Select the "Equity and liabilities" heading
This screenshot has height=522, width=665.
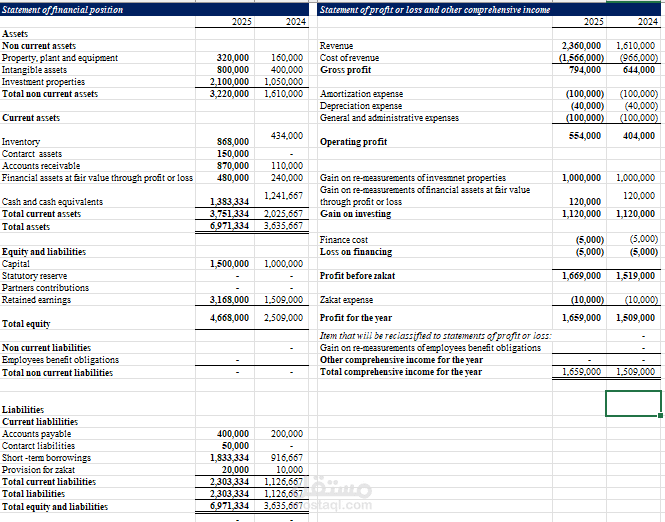(x=44, y=252)
